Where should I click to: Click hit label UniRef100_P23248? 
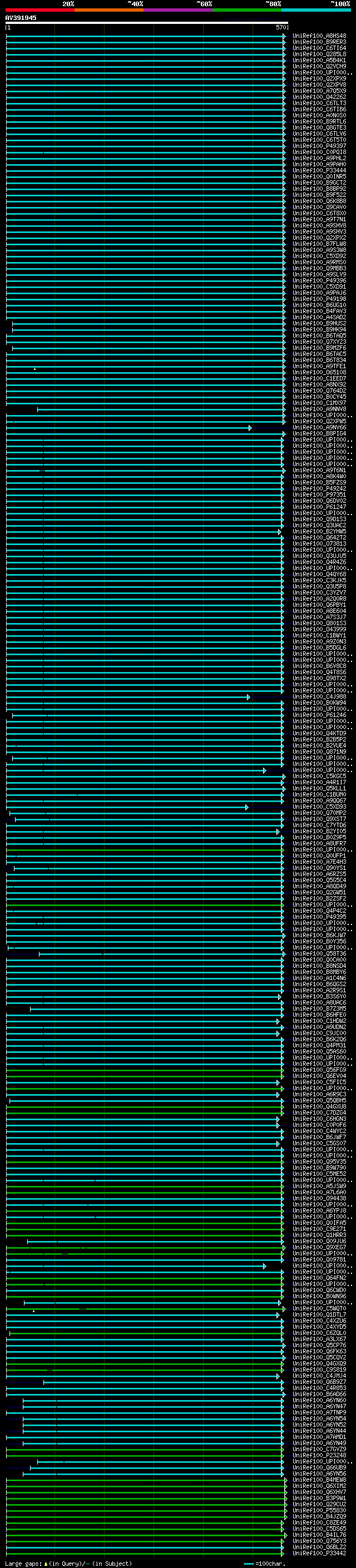319,1456
